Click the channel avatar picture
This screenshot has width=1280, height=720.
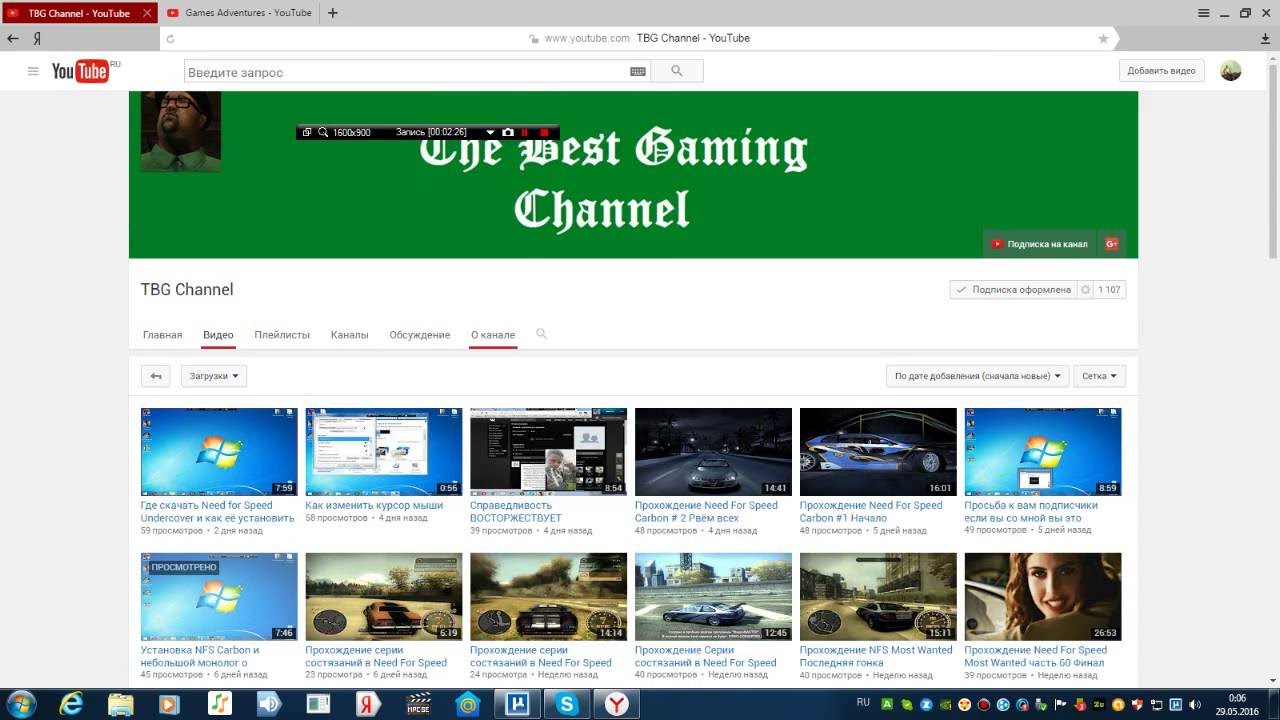tap(180, 131)
